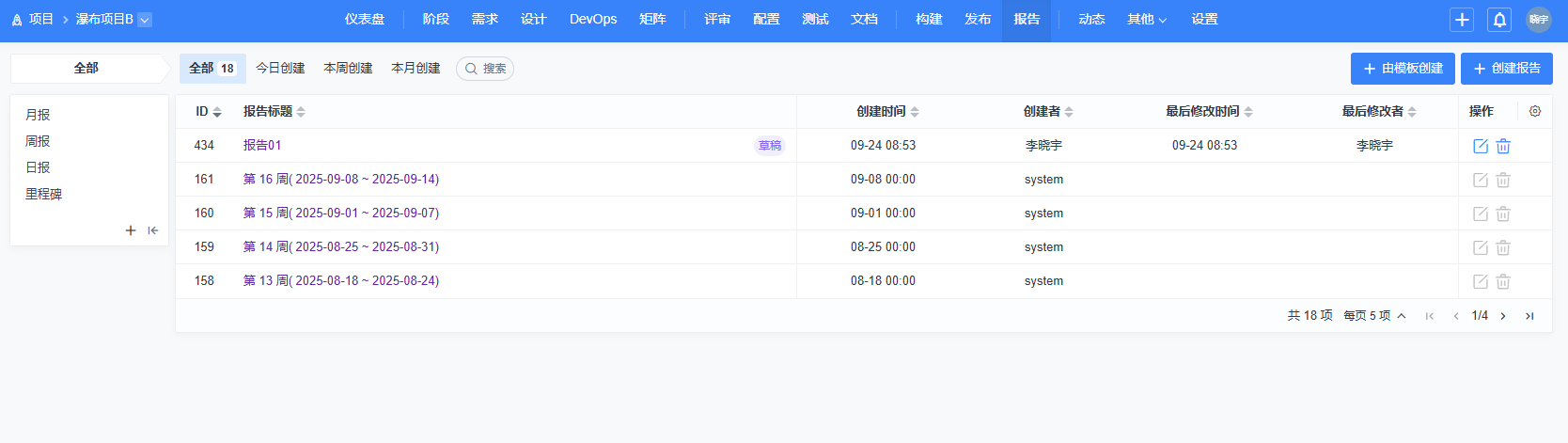The width and height of the screenshot is (1568, 443).
Task: Click the notification bell icon
Action: (x=1499, y=20)
